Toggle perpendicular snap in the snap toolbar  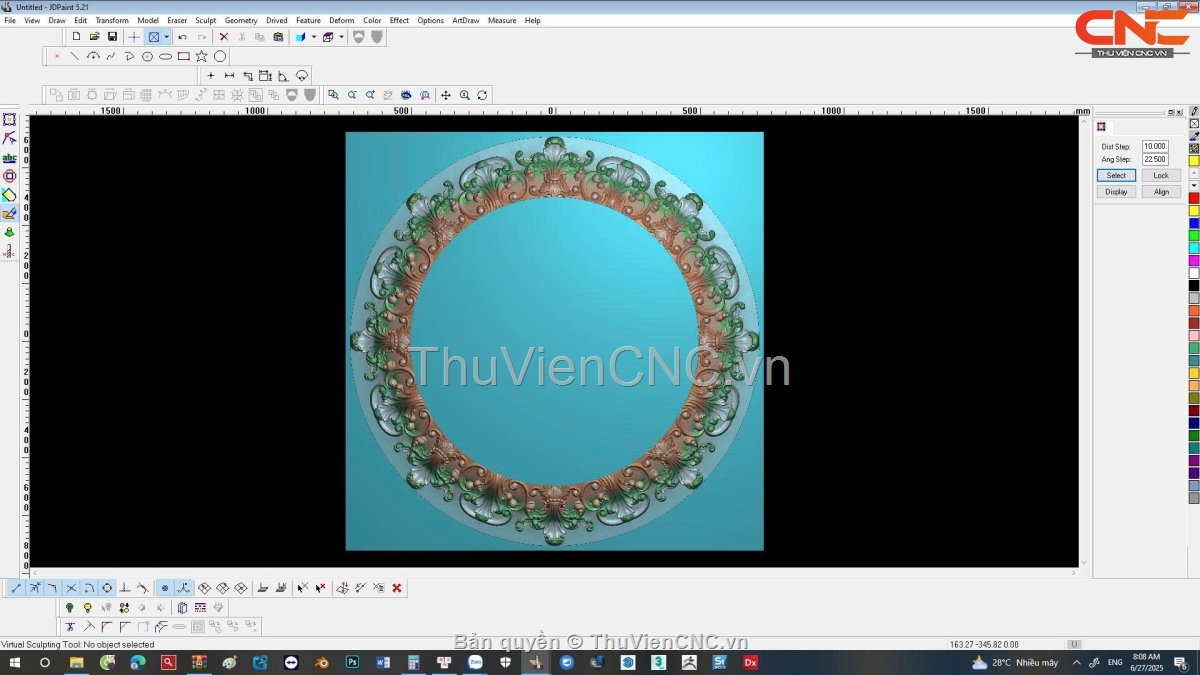pos(125,588)
